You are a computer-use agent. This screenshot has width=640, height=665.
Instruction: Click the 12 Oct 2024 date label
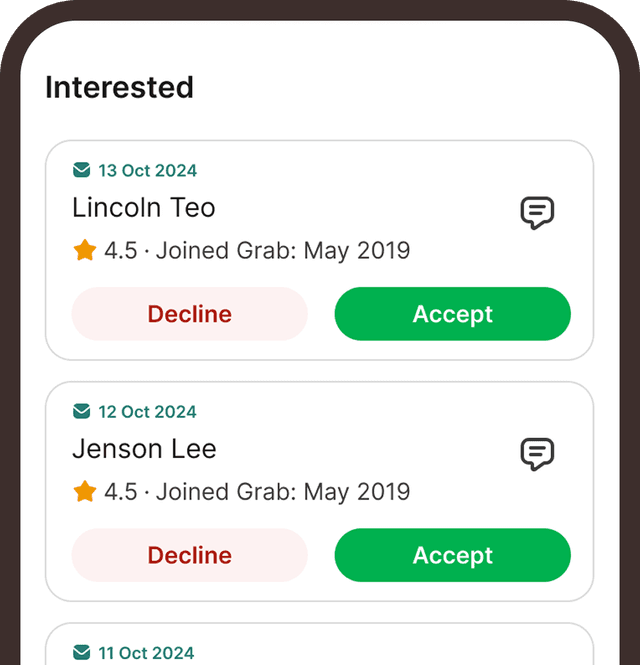coord(147,411)
